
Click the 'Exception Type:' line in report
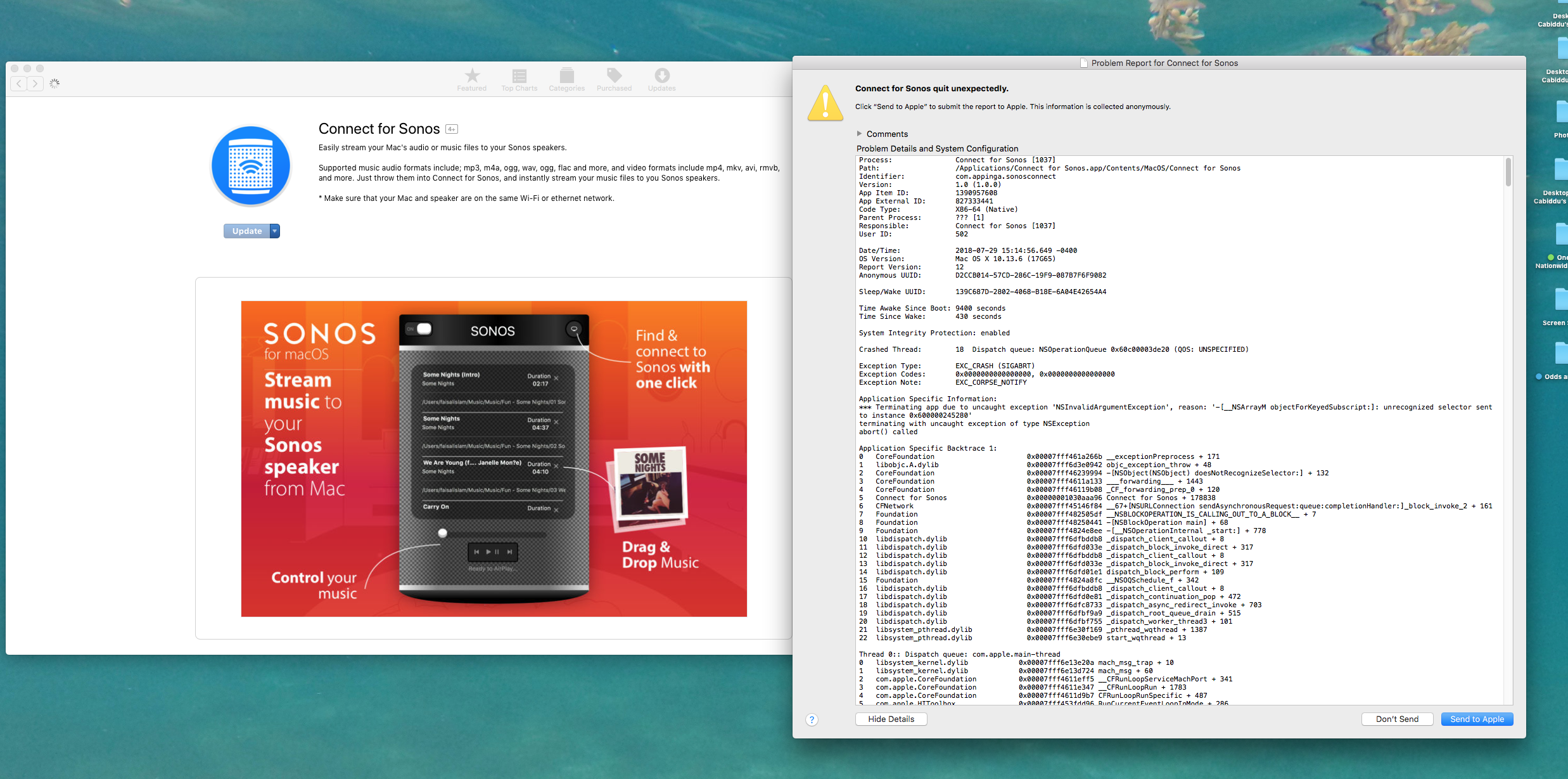tap(947, 366)
